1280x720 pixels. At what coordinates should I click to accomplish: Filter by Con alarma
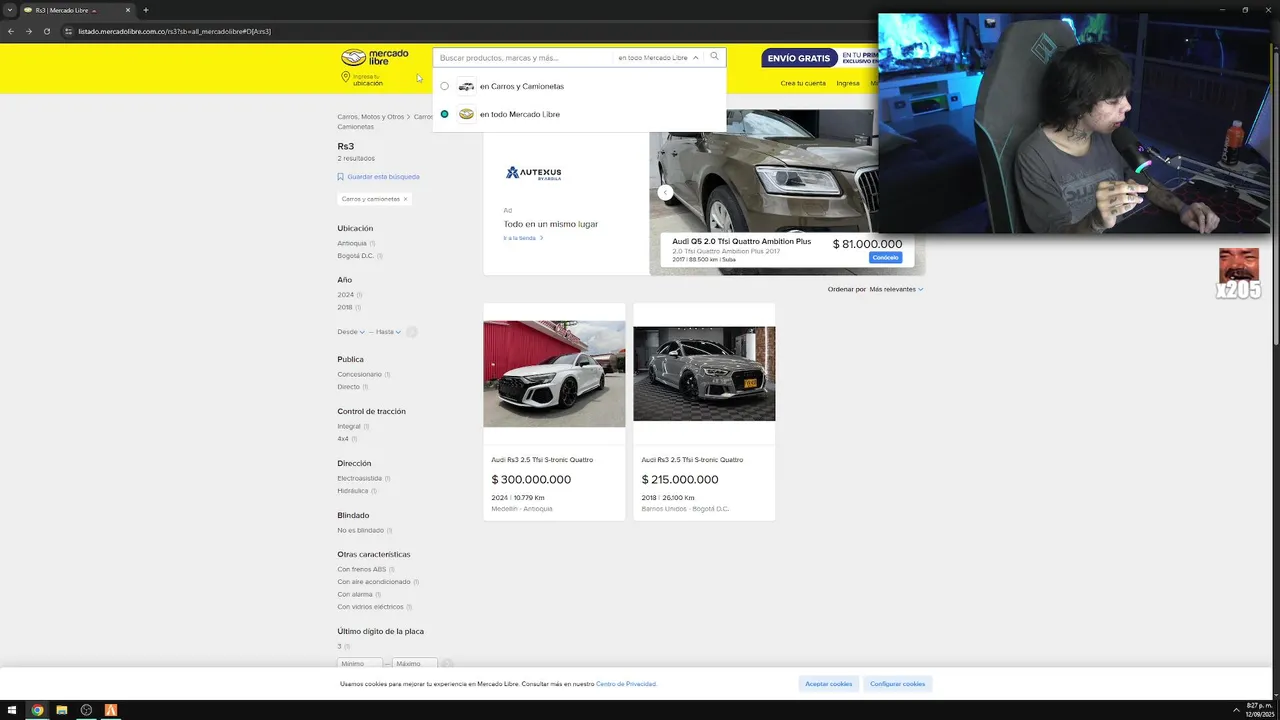[355, 594]
